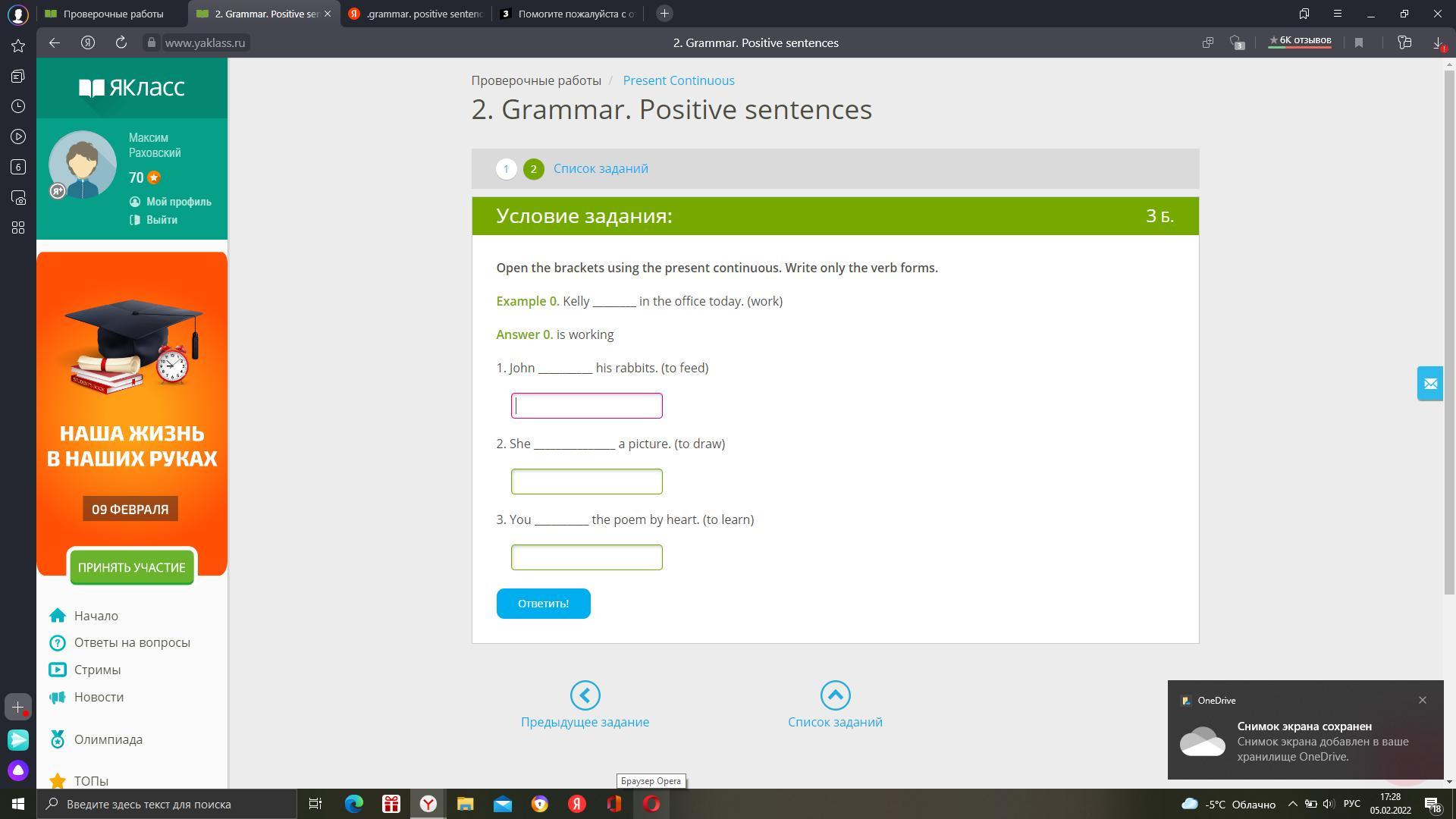Open the history clock icon in sidebar
1456x819 pixels.
pyautogui.click(x=18, y=106)
